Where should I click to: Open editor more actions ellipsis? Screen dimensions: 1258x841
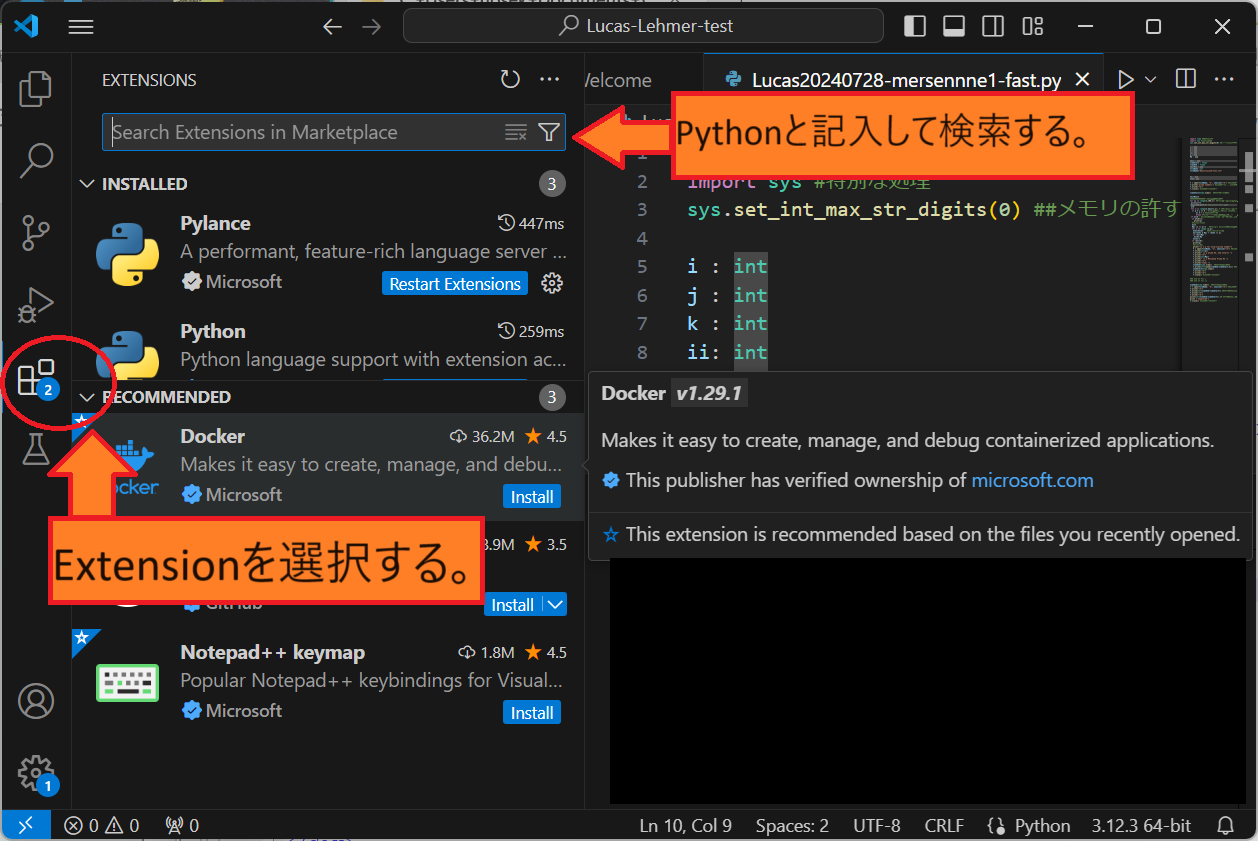coord(1224,79)
